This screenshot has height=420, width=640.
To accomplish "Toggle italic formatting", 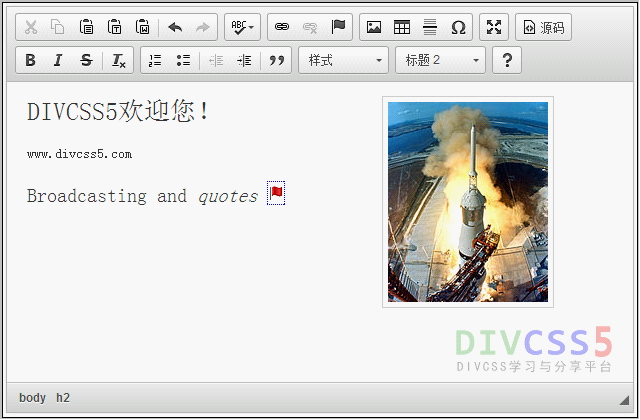I will click(x=58, y=61).
